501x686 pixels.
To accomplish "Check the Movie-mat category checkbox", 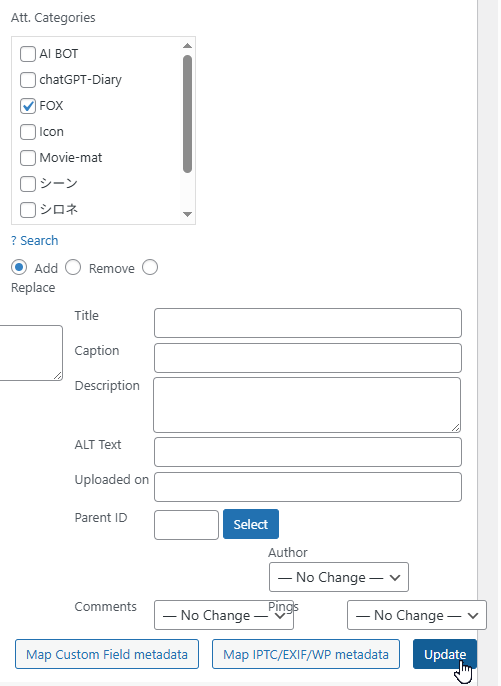I will pyautogui.click(x=28, y=158).
